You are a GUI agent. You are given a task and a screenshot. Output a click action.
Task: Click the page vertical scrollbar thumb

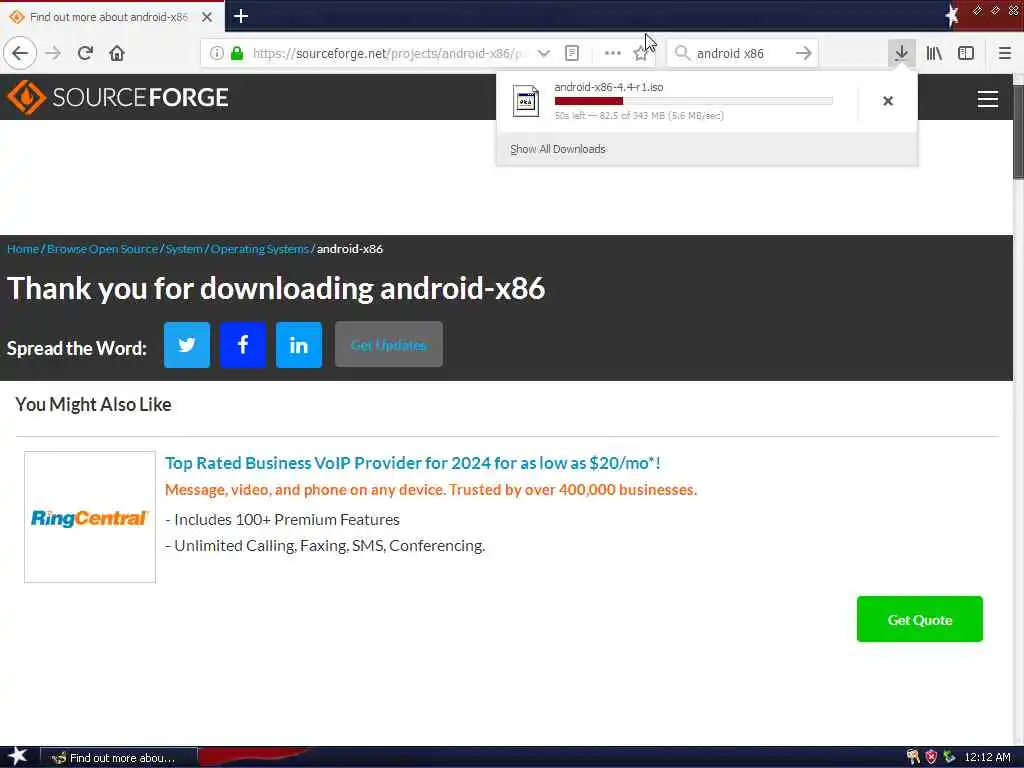(x=1018, y=131)
